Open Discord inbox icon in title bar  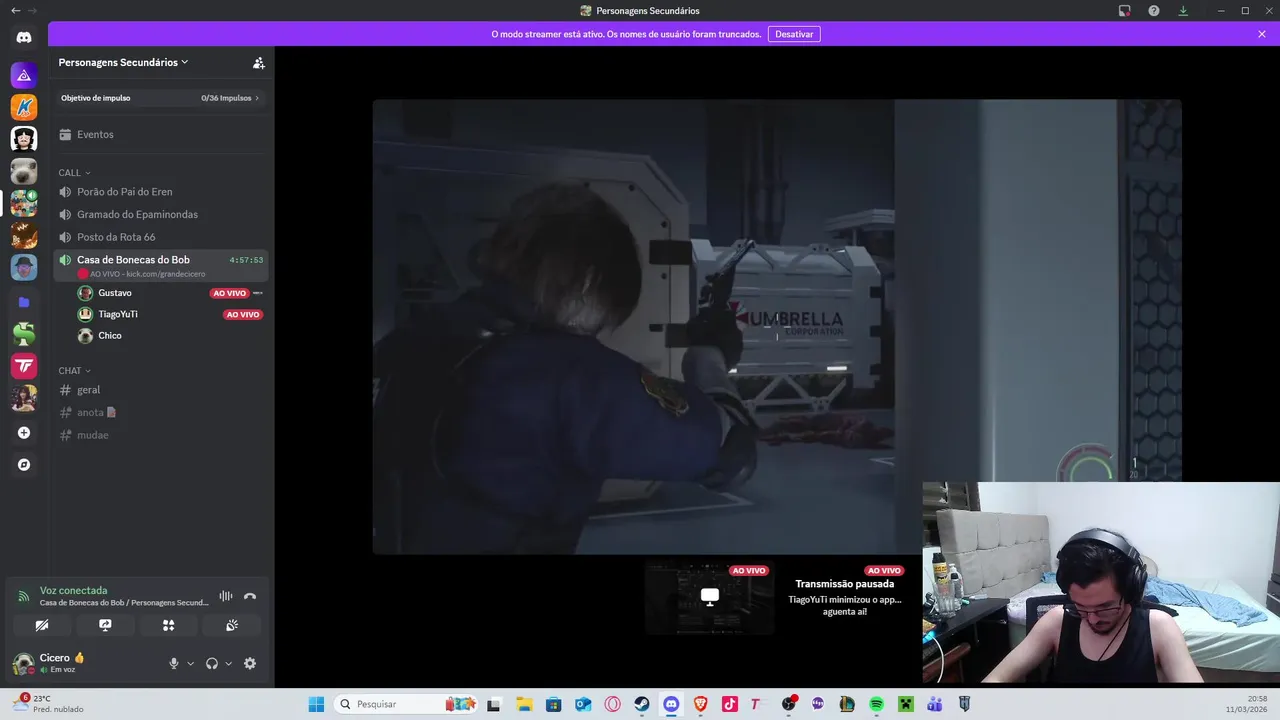pos(1124,11)
